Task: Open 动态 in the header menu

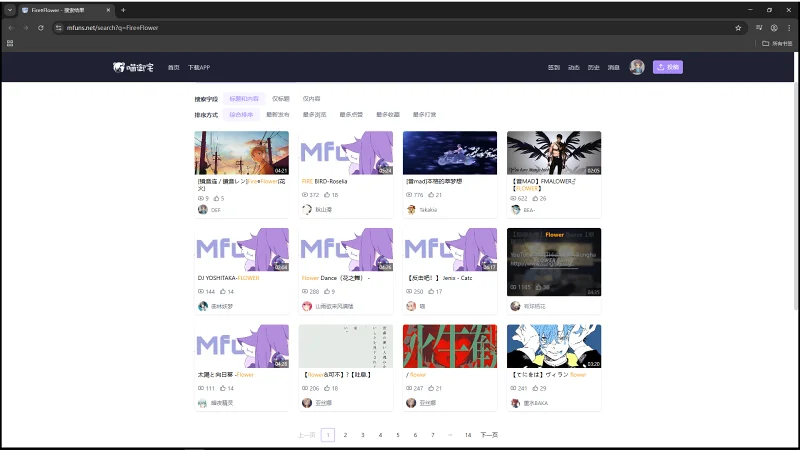Action: pyautogui.click(x=573, y=67)
